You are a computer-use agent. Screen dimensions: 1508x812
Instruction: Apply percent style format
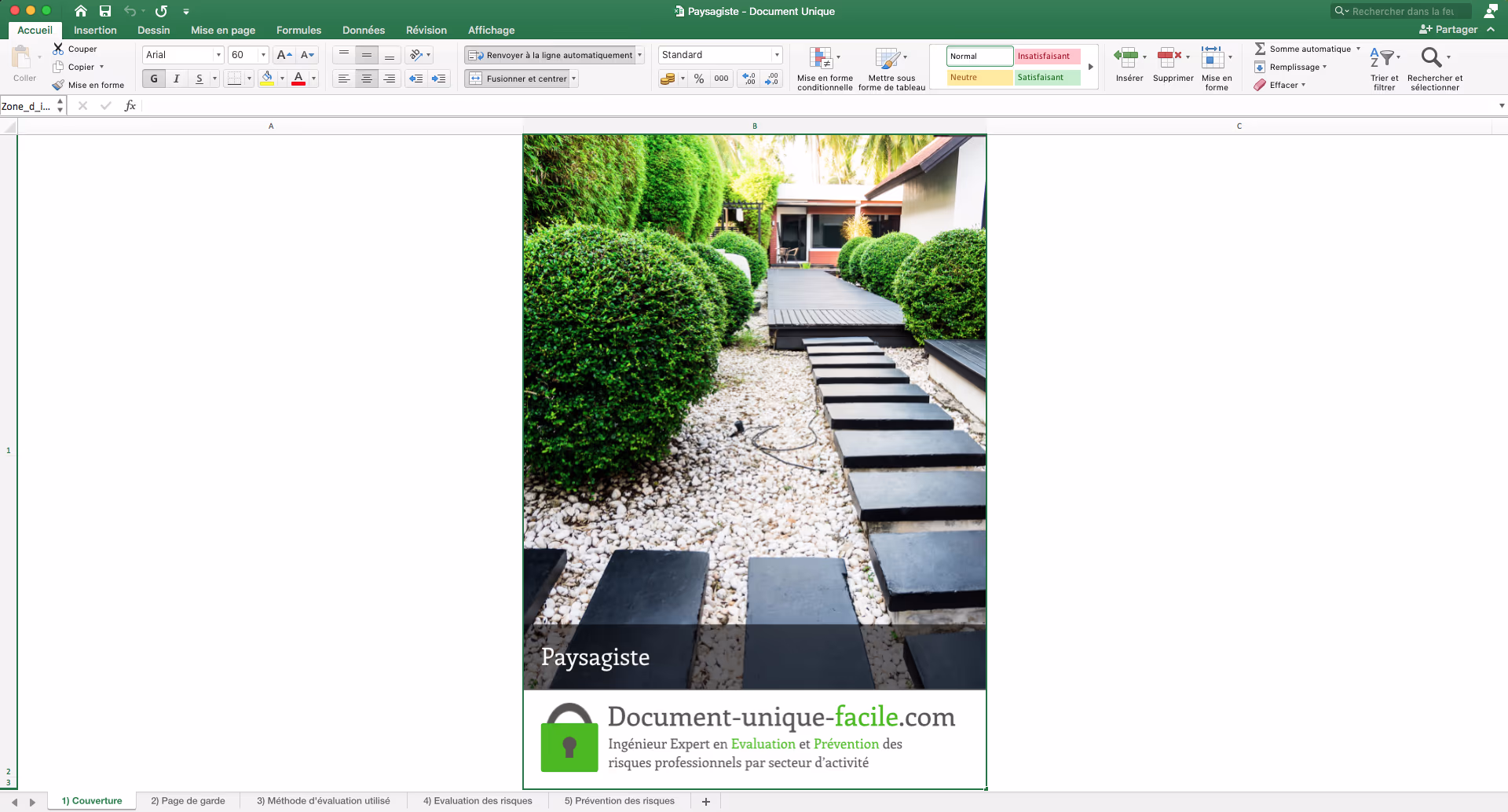[699, 79]
